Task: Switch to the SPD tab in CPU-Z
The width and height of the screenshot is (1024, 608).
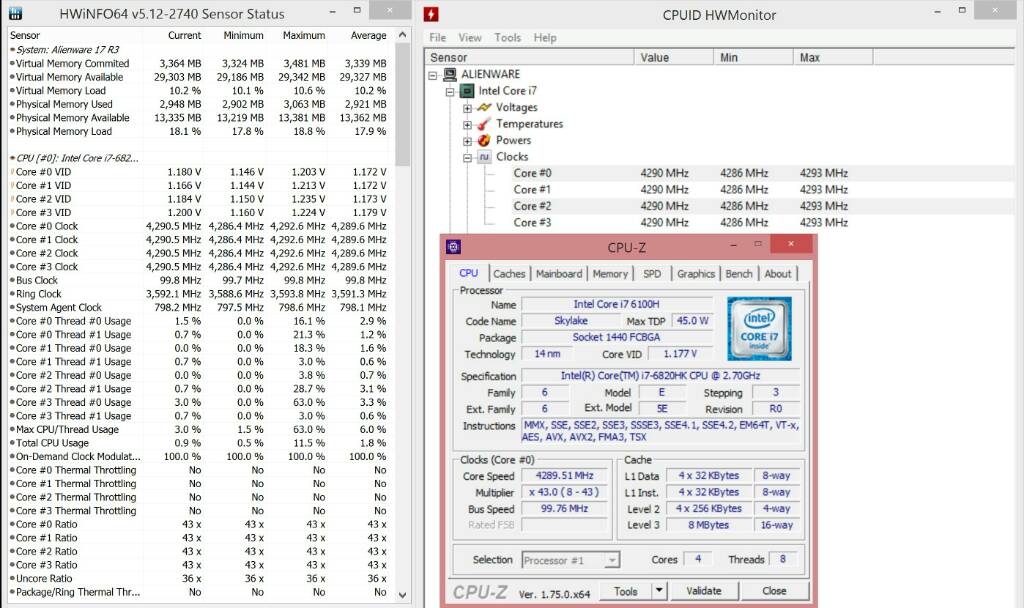Action: point(652,274)
